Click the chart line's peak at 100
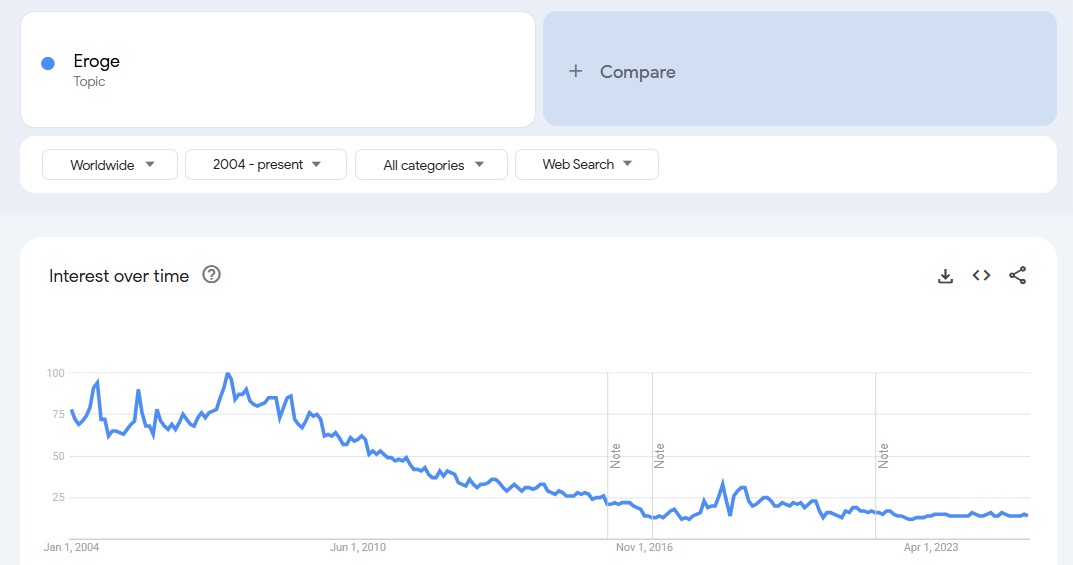The width and height of the screenshot is (1073, 565). [228, 374]
